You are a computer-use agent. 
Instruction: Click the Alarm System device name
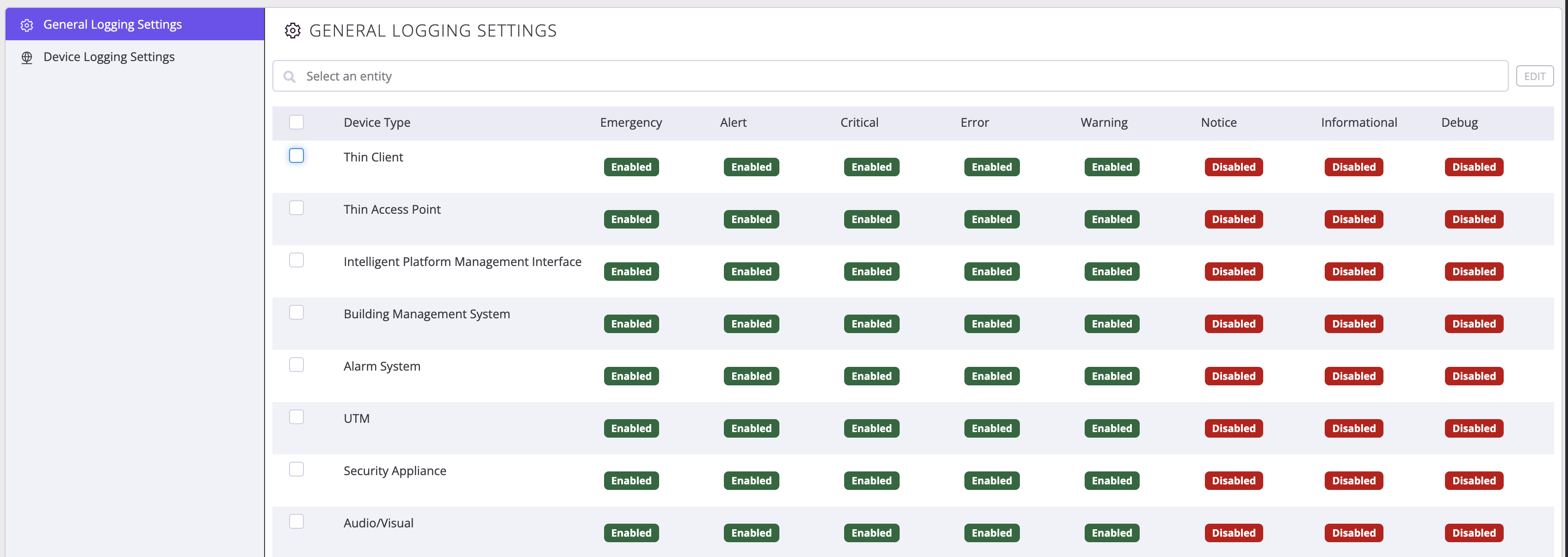point(382,366)
